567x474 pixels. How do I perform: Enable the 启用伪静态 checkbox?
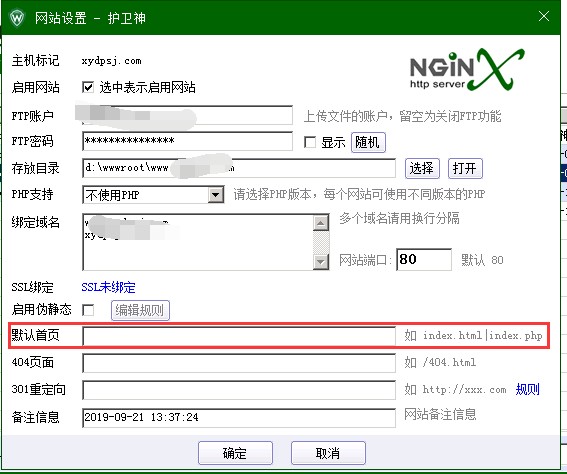(88, 310)
